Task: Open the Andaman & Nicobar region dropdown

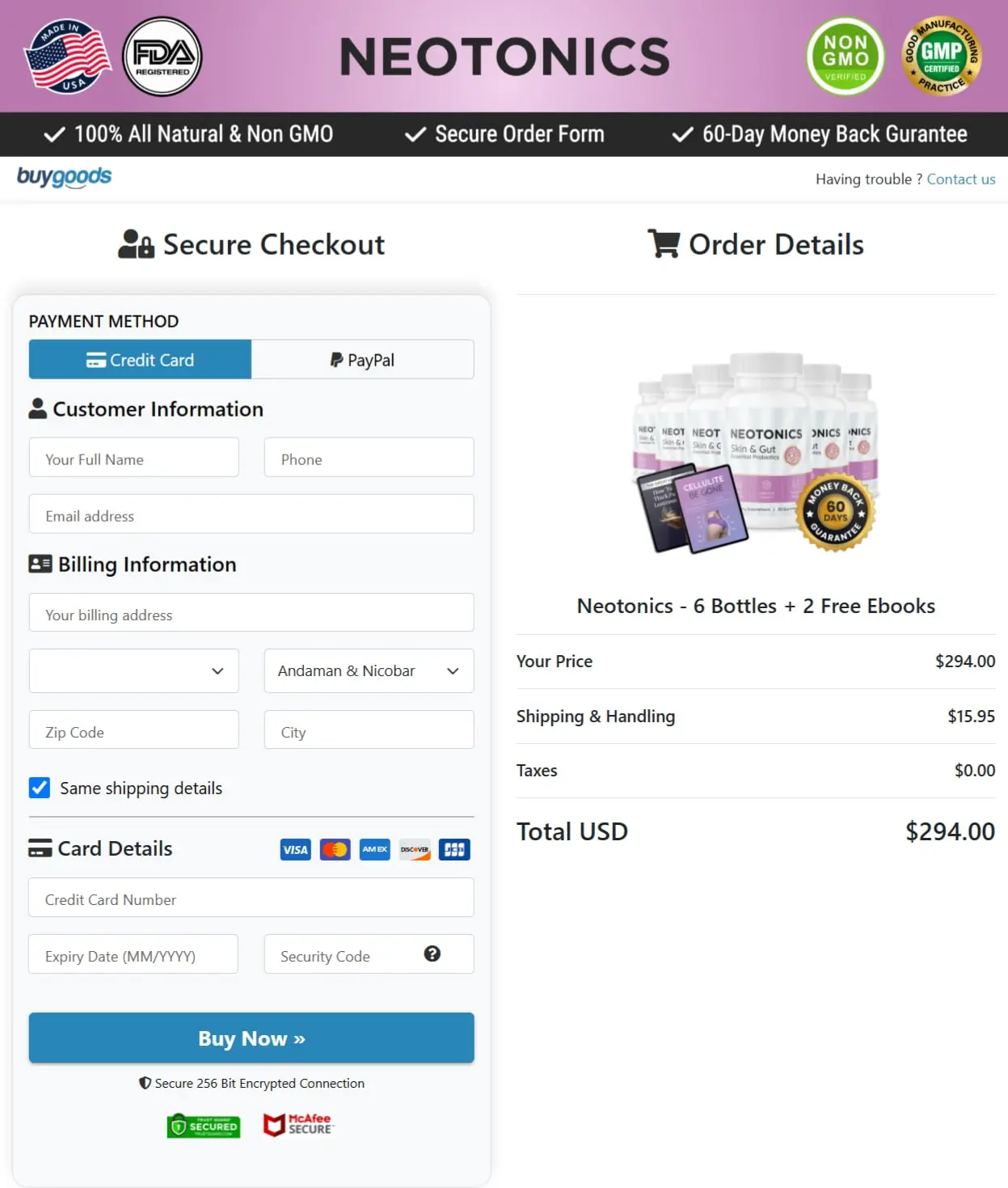Action: click(x=369, y=670)
